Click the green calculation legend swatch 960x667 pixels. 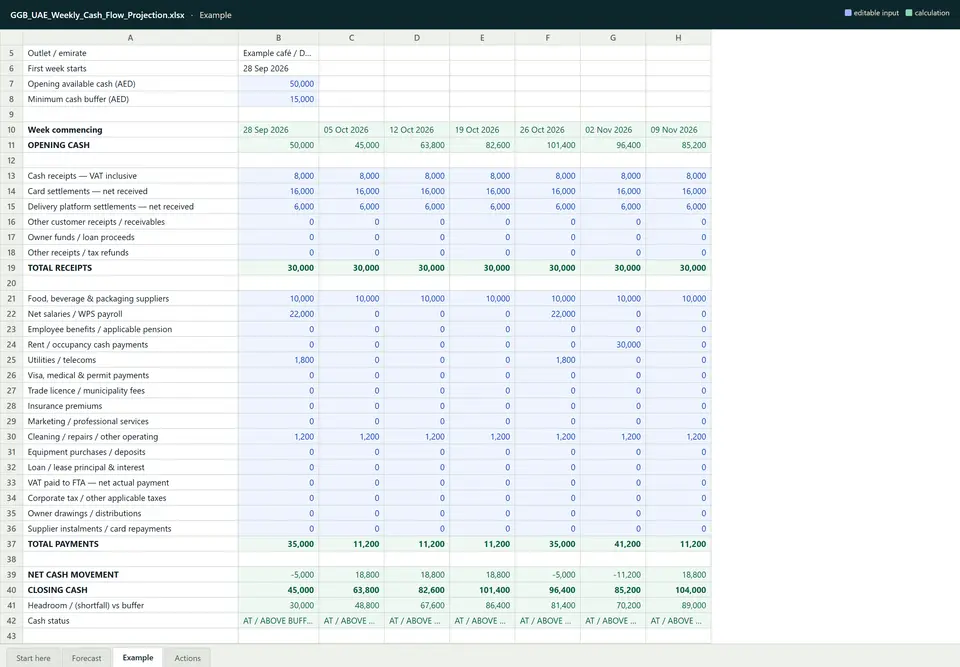tap(909, 13)
